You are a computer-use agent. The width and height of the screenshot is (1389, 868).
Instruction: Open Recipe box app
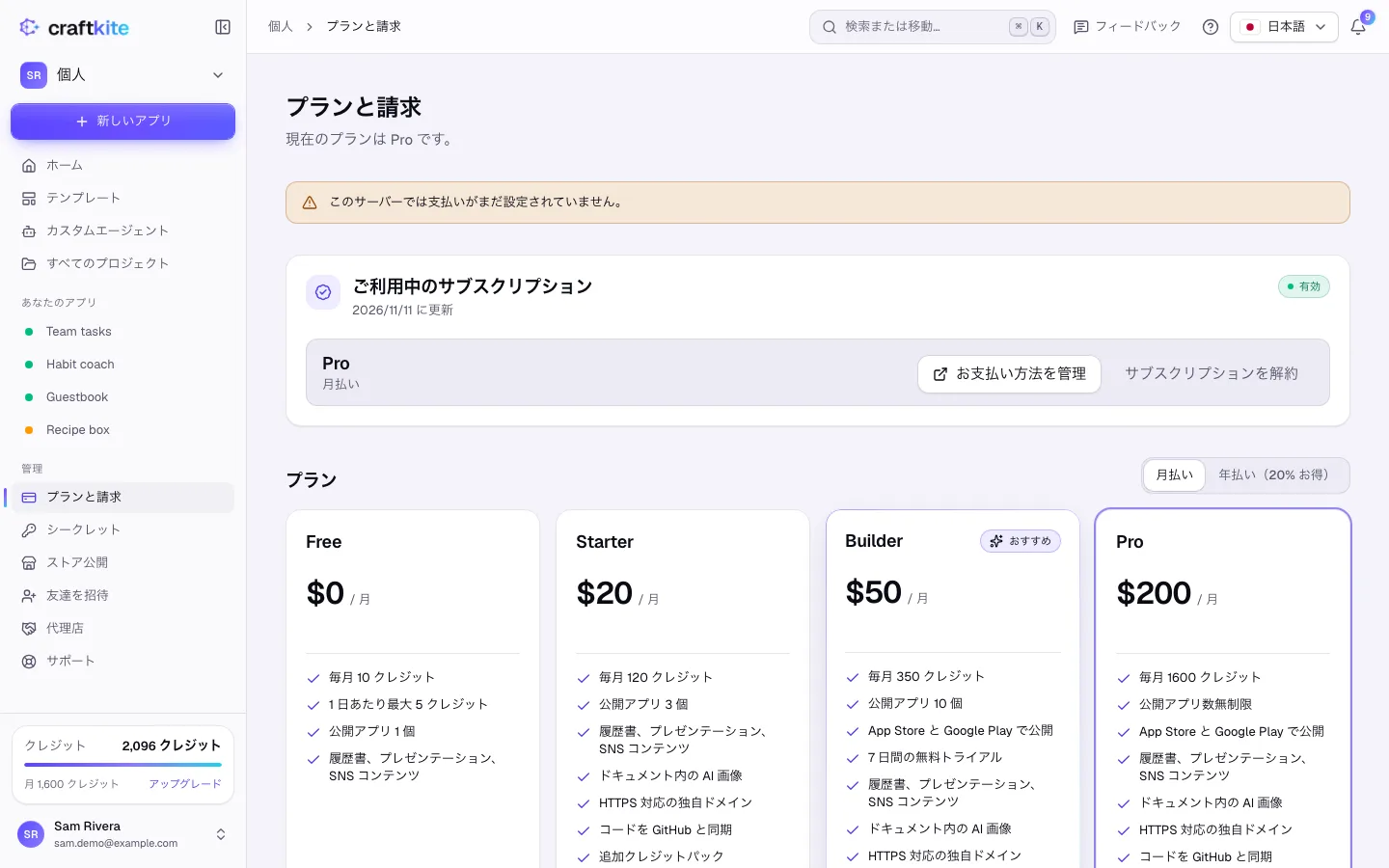[x=123, y=430]
